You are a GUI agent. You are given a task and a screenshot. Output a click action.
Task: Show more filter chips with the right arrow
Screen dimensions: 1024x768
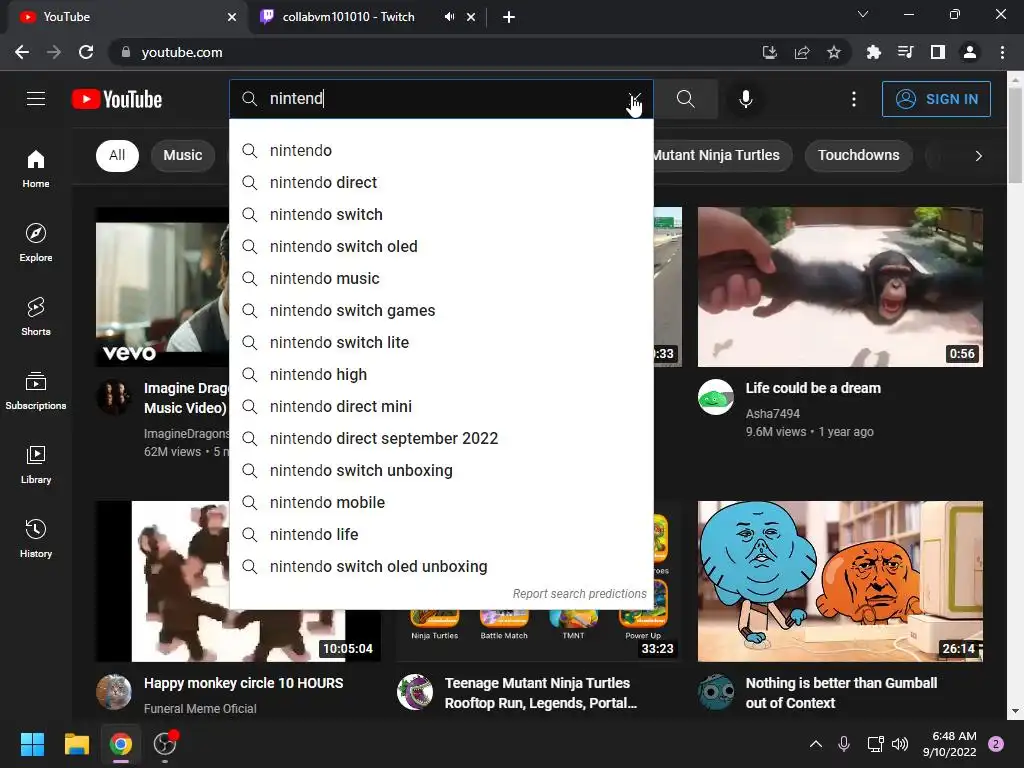click(978, 156)
